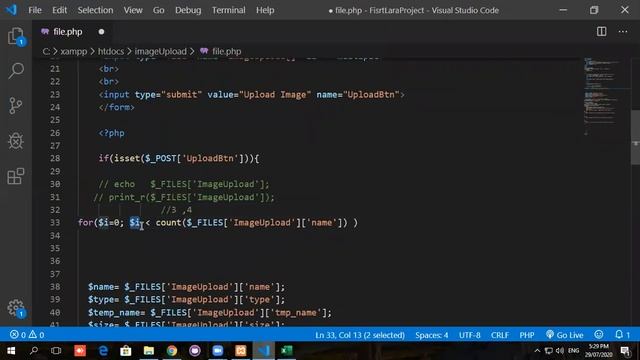
Task: Click the ENG input language indicator
Action: click(573, 351)
